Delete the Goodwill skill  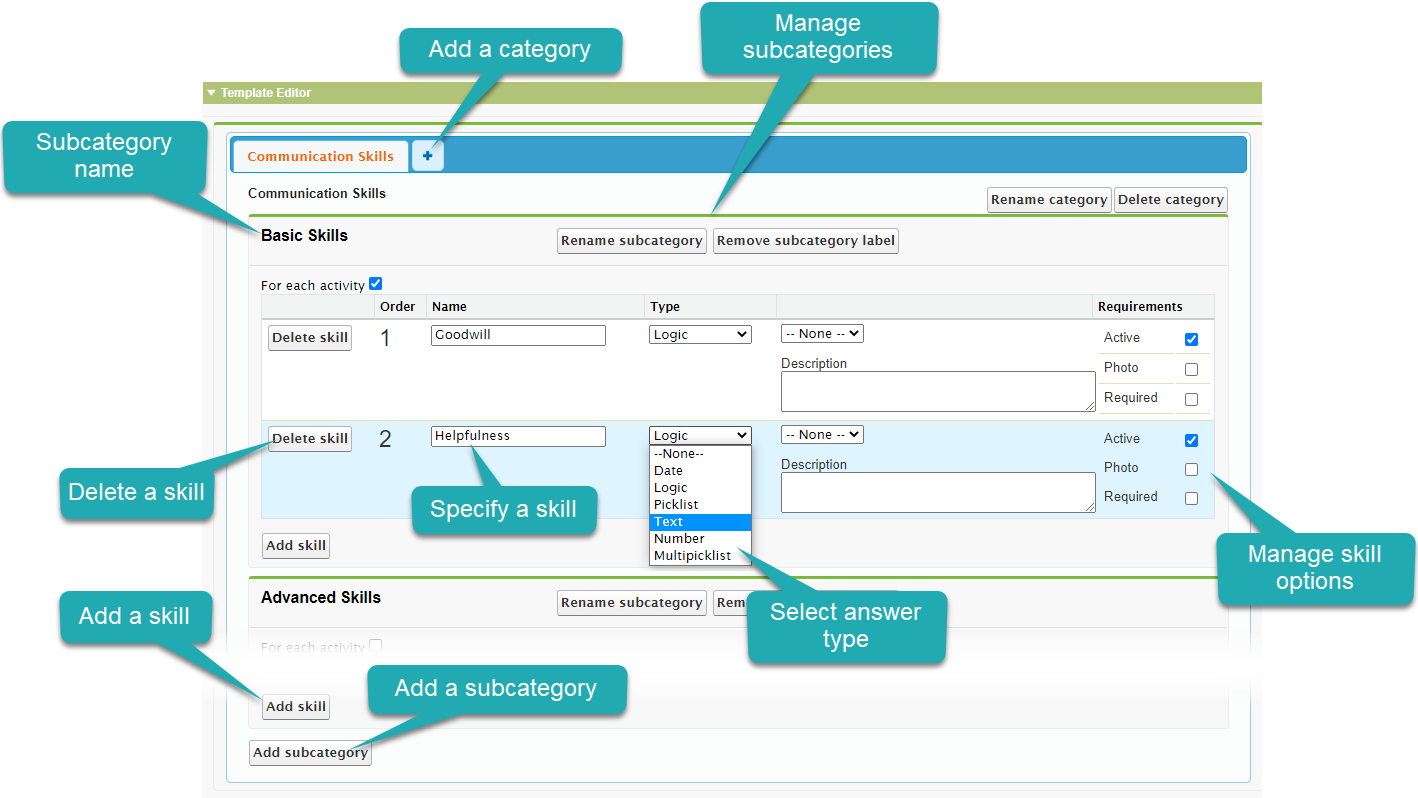point(310,338)
